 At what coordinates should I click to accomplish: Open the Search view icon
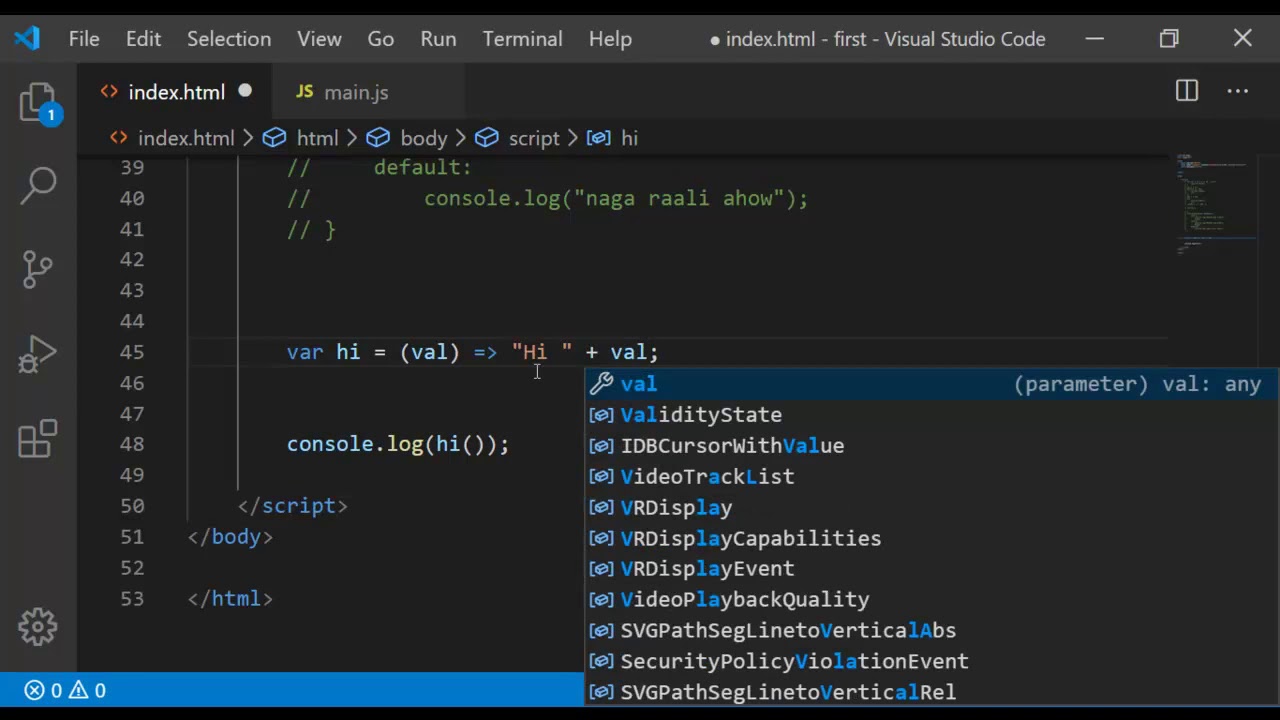[38, 184]
